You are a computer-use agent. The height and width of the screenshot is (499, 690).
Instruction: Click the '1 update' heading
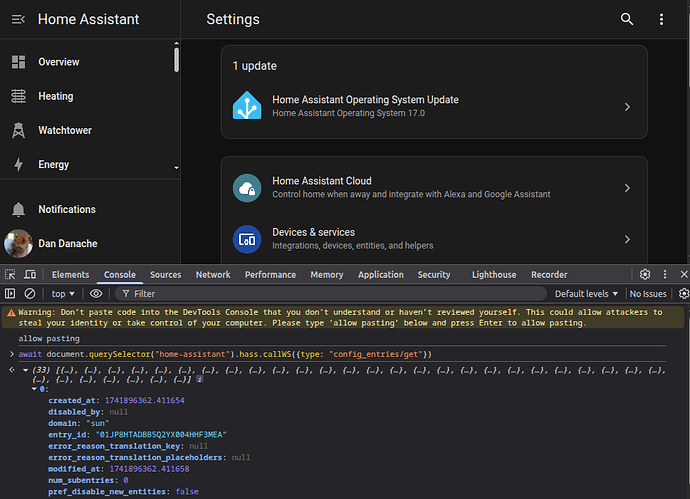click(254, 66)
